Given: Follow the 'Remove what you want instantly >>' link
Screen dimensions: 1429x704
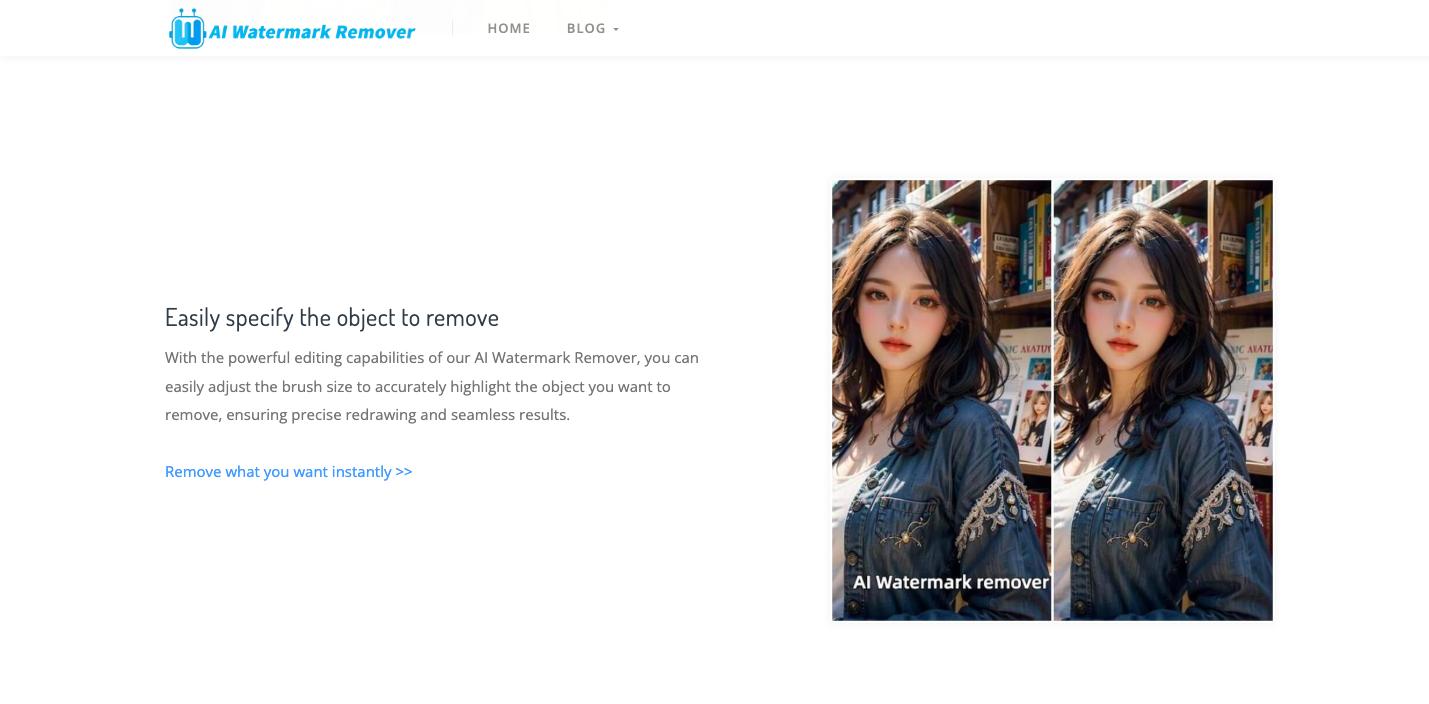Looking at the screenshot, I should pos(288,471).
